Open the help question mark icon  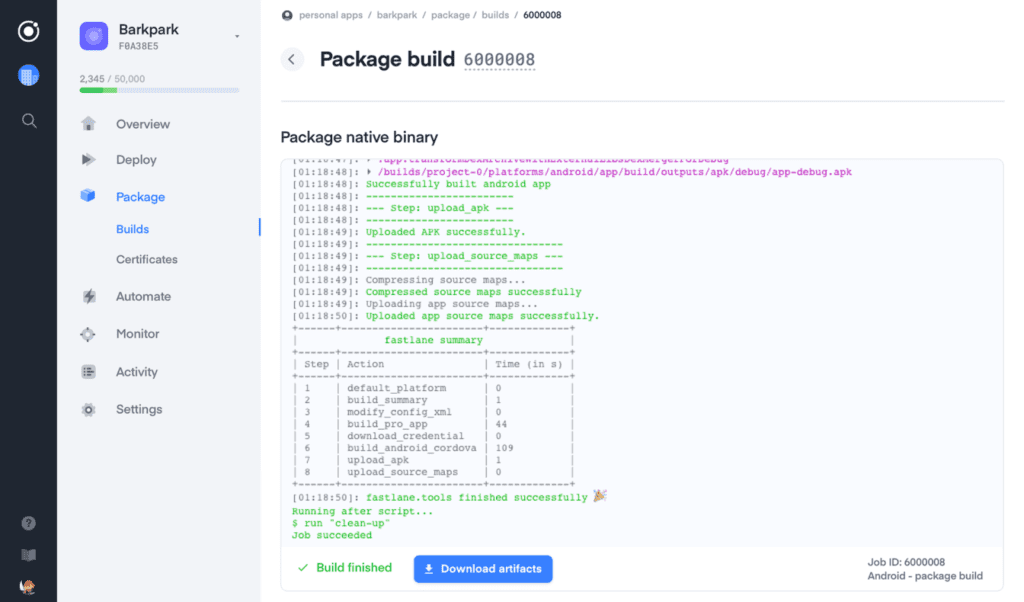(x=28, y=523)
